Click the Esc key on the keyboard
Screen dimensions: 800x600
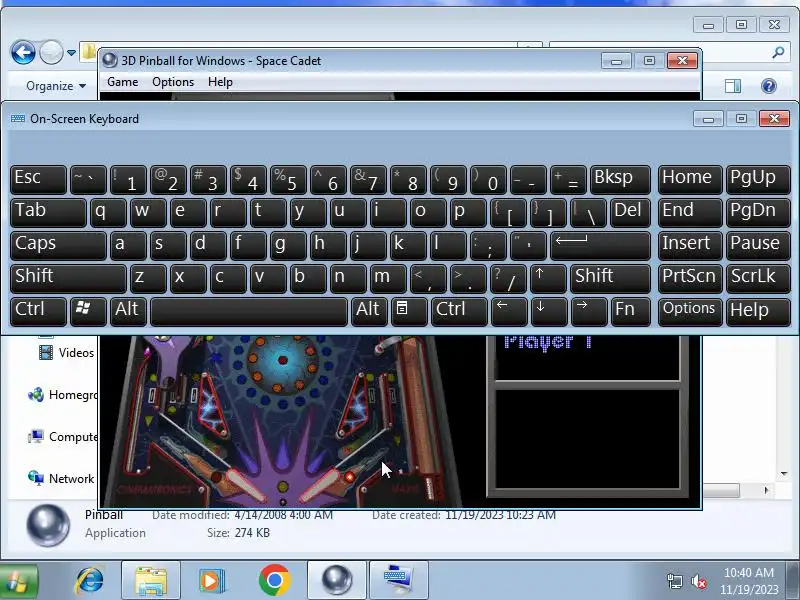[x=38, y=180]
